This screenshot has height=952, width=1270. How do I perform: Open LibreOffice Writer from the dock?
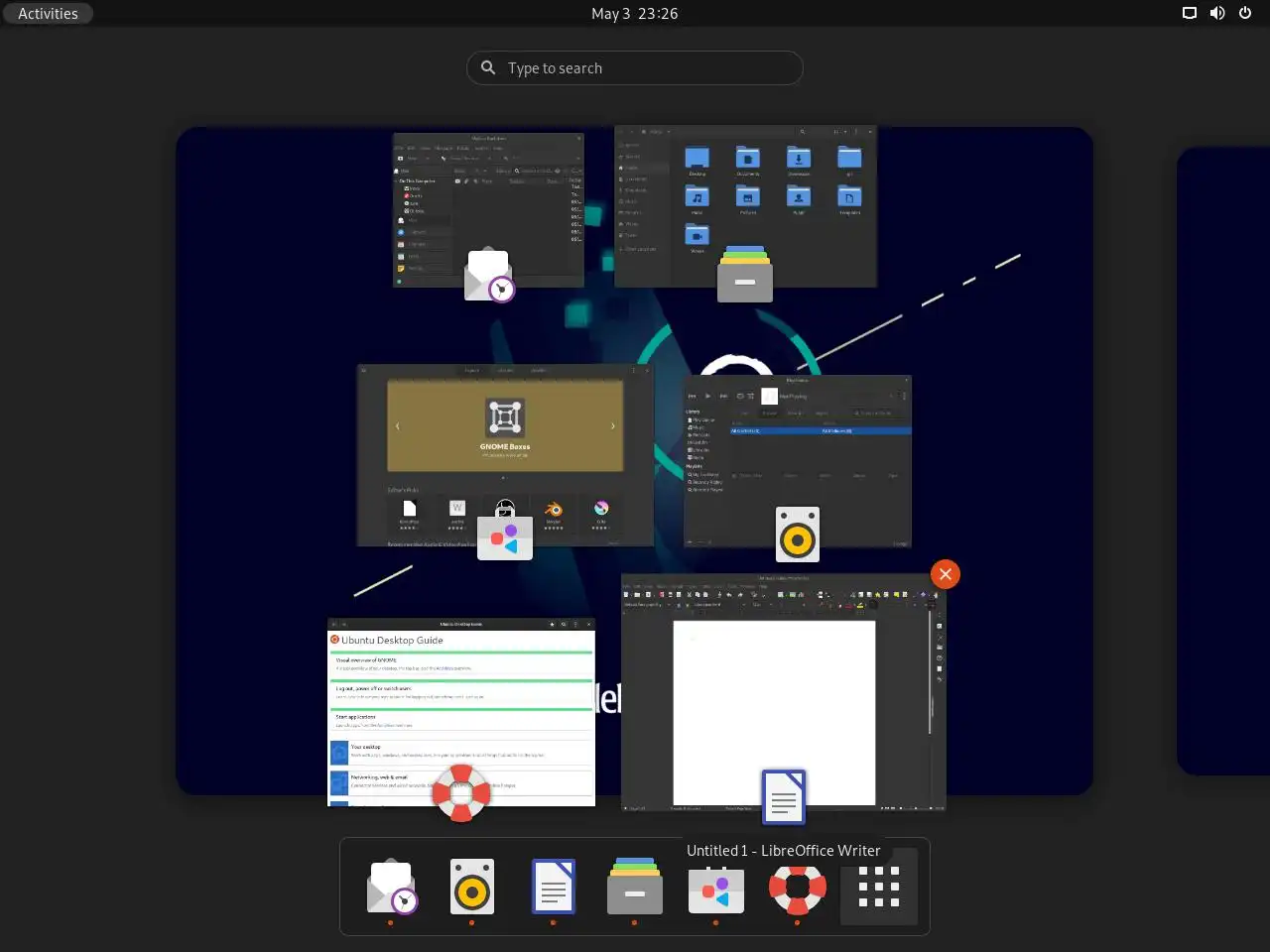point(554,886)
